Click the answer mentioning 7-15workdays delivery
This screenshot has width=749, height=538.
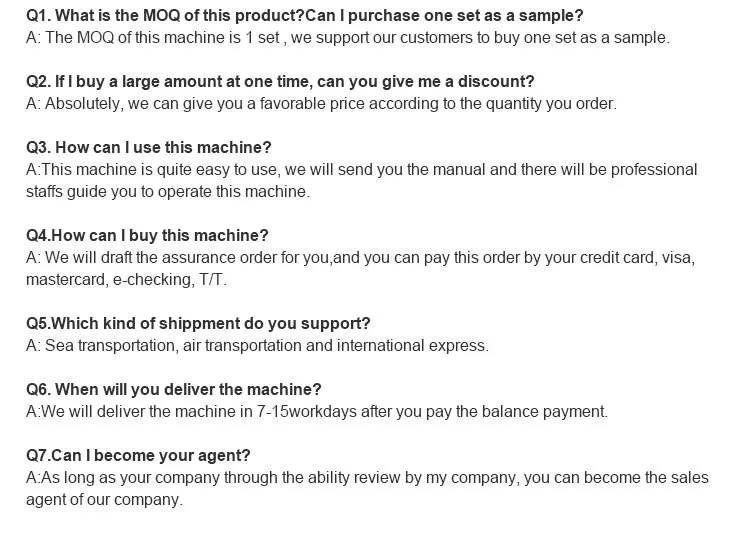[x=316, y=411]
